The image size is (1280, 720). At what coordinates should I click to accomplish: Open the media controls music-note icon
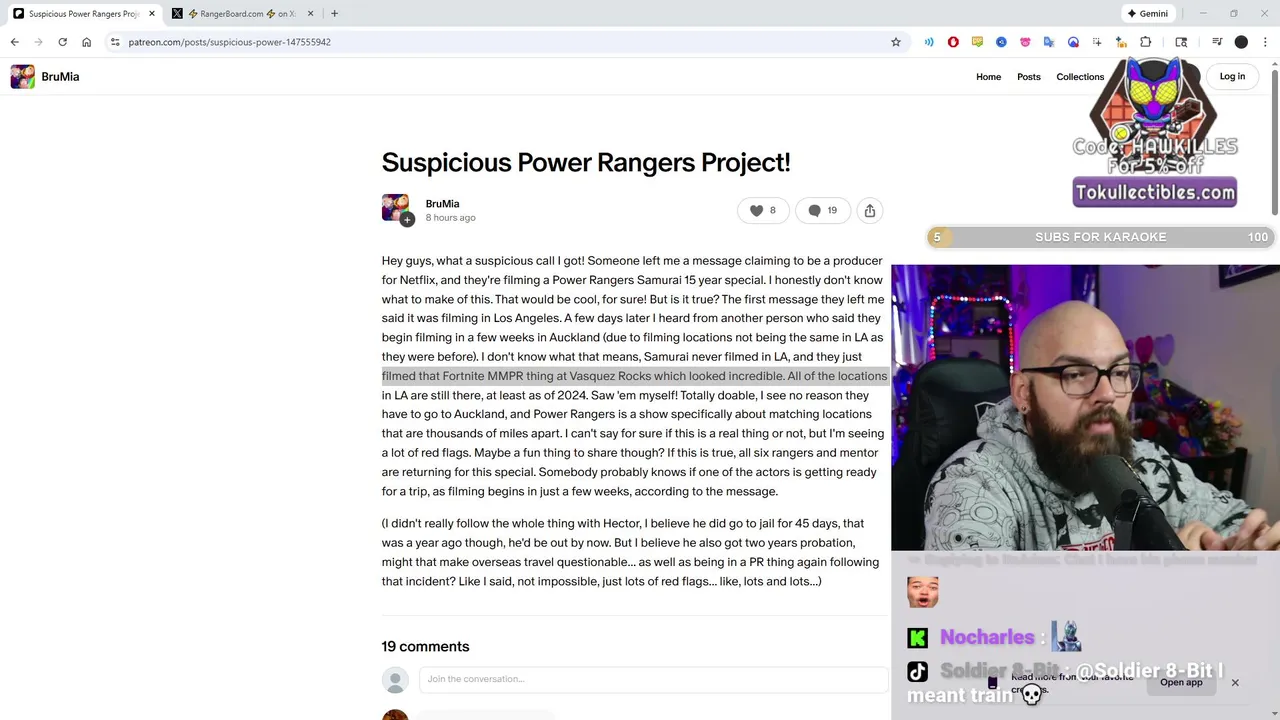click(x=1217, y=42)
